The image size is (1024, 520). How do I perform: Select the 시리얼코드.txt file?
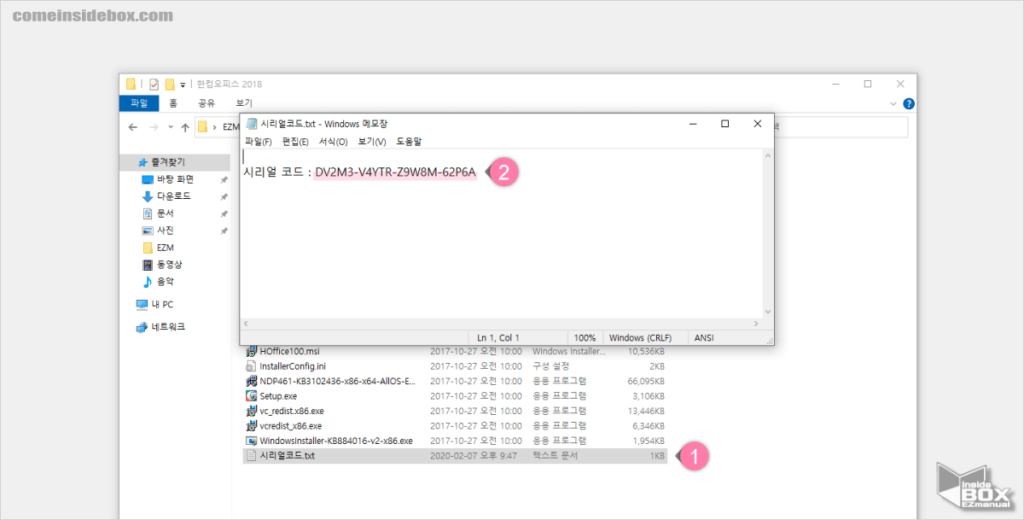tap(287, 455)
